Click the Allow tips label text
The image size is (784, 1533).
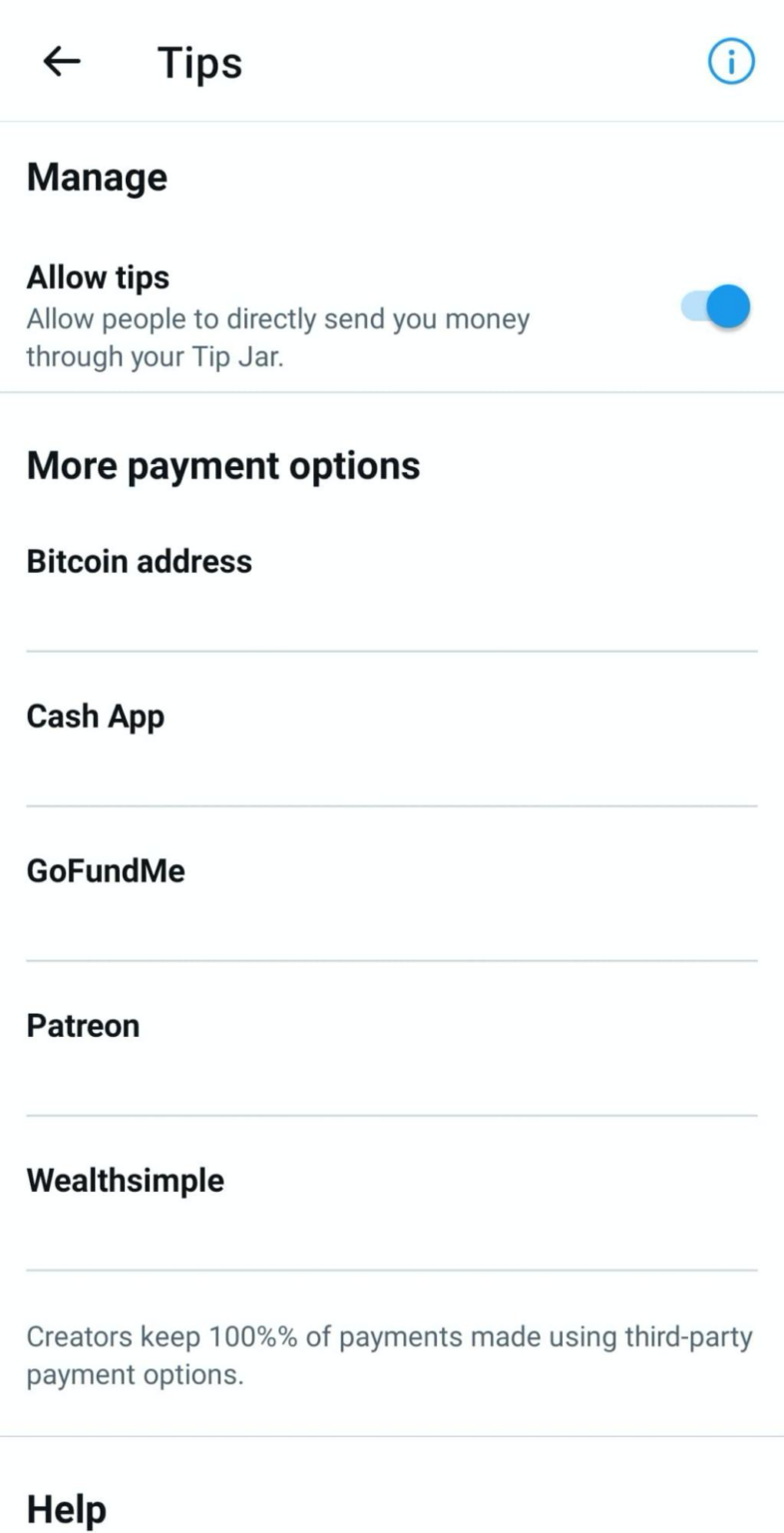pyautogui.click(x=98, y=277)
